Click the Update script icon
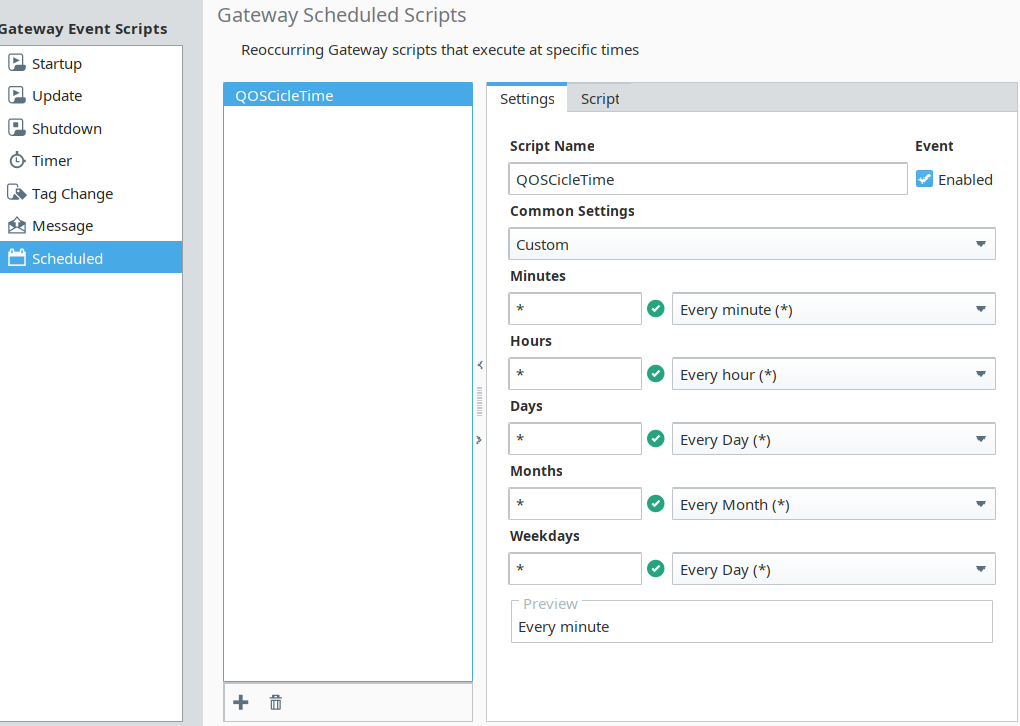This screenshot has height=726, width=1020. click(16, 95)
